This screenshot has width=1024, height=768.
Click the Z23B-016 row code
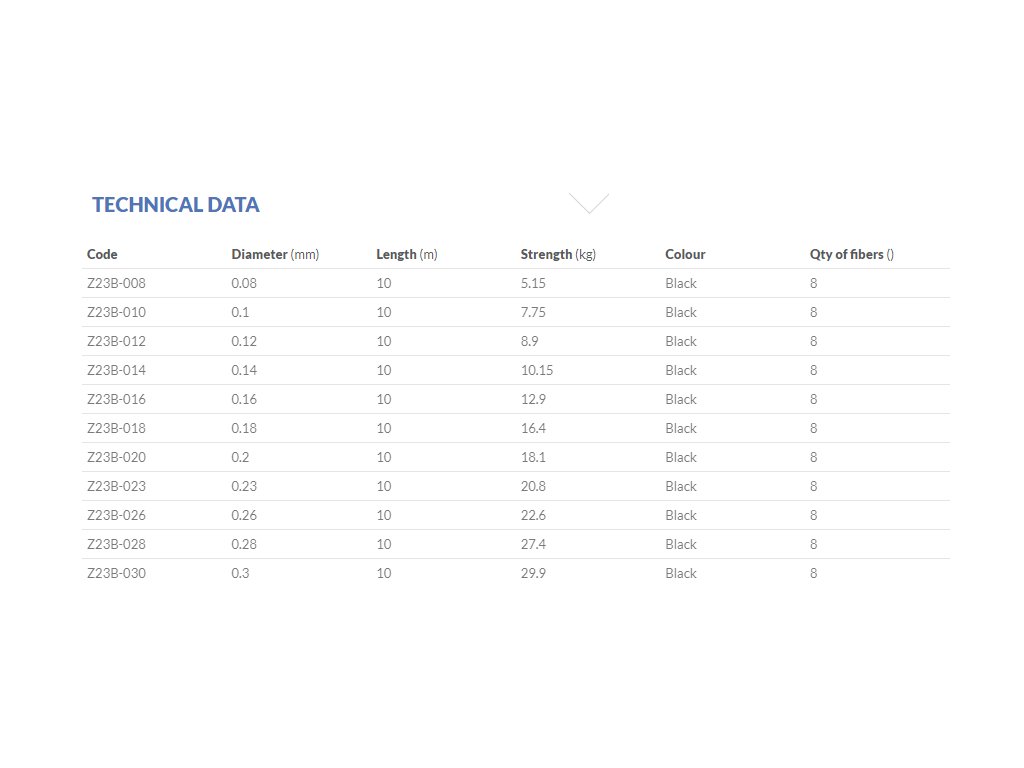[x=116, y=399]
